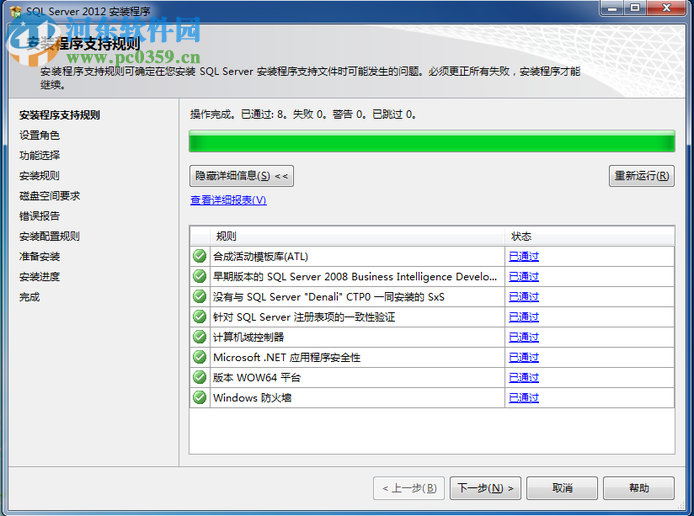Click the check icon next to 计算机域控制器
This screenshot has width=694, height=516.
200,337
